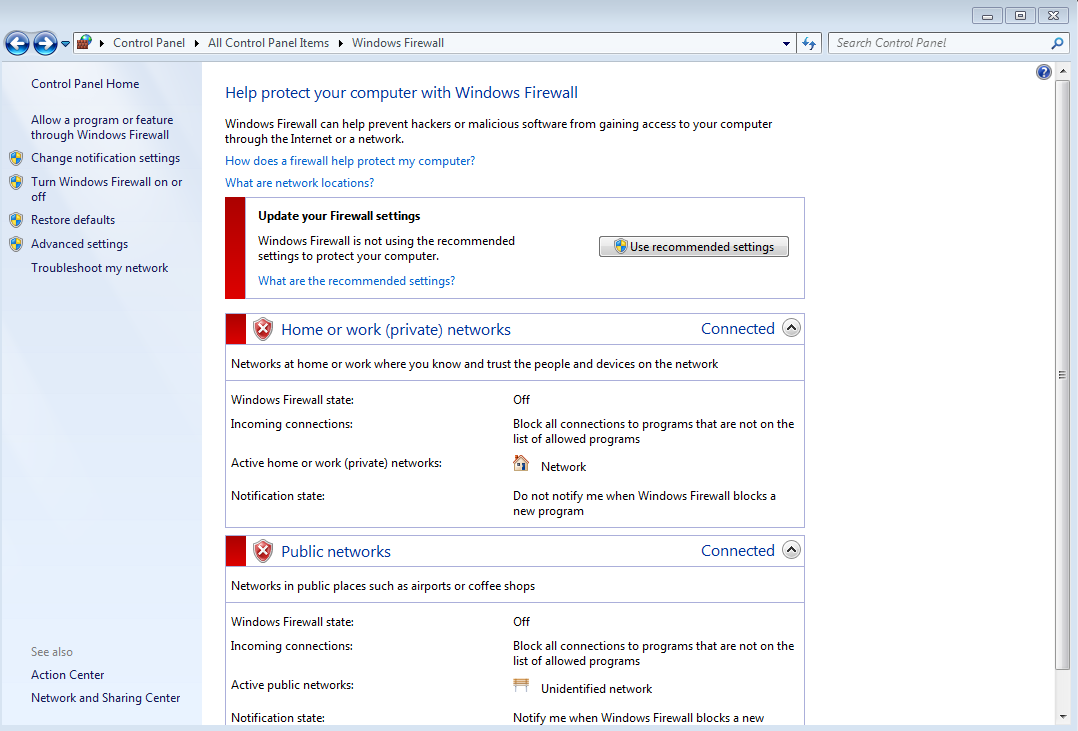Click the firewall icon in address bar
This screenshot has width=1078, height=731.
[84, 43]
